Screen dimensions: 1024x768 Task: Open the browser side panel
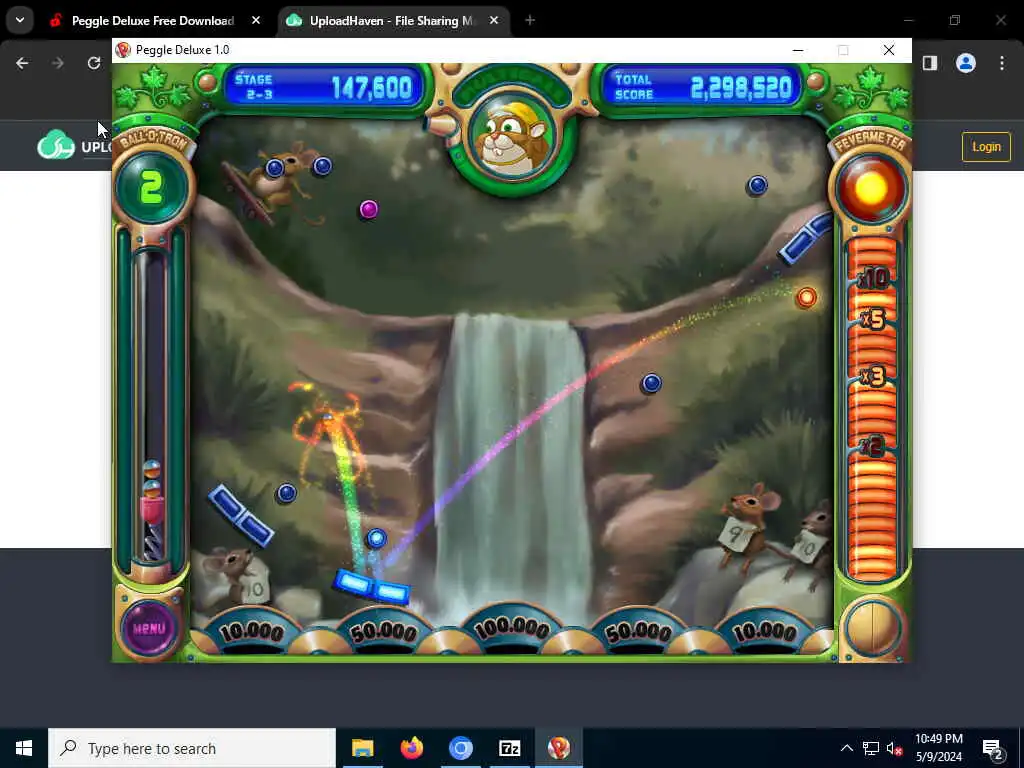point(930,63)
